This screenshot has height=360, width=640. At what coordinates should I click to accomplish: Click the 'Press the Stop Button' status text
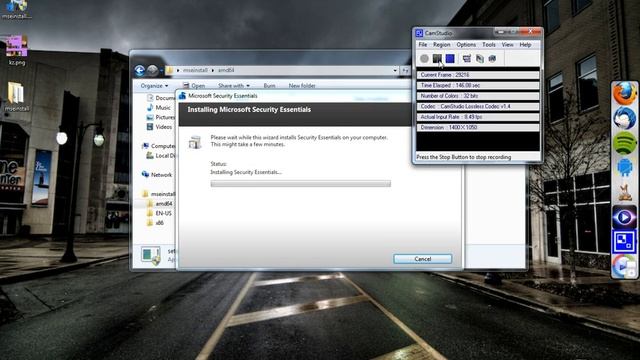tap(464, 157)
